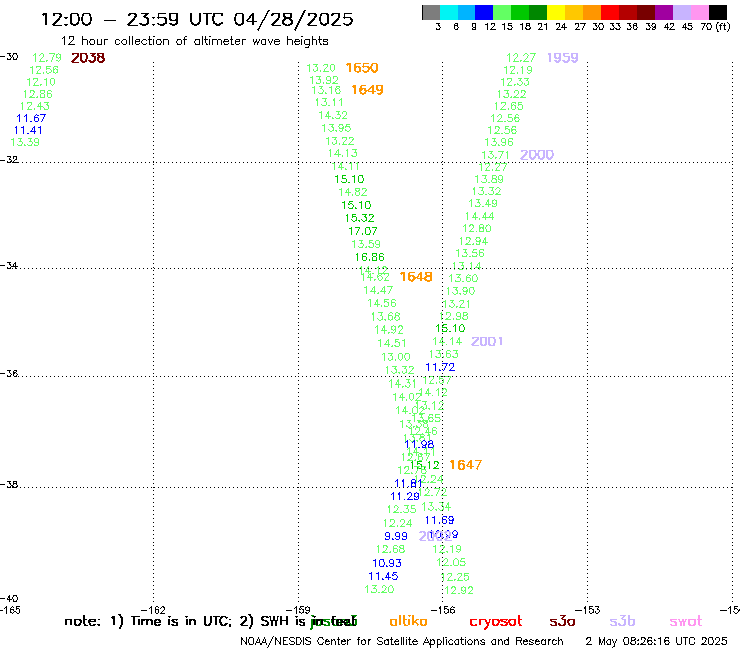Click the blue wave height value '10.93'
The width and height of the screenshot is (740, 650).
(387, 563)
